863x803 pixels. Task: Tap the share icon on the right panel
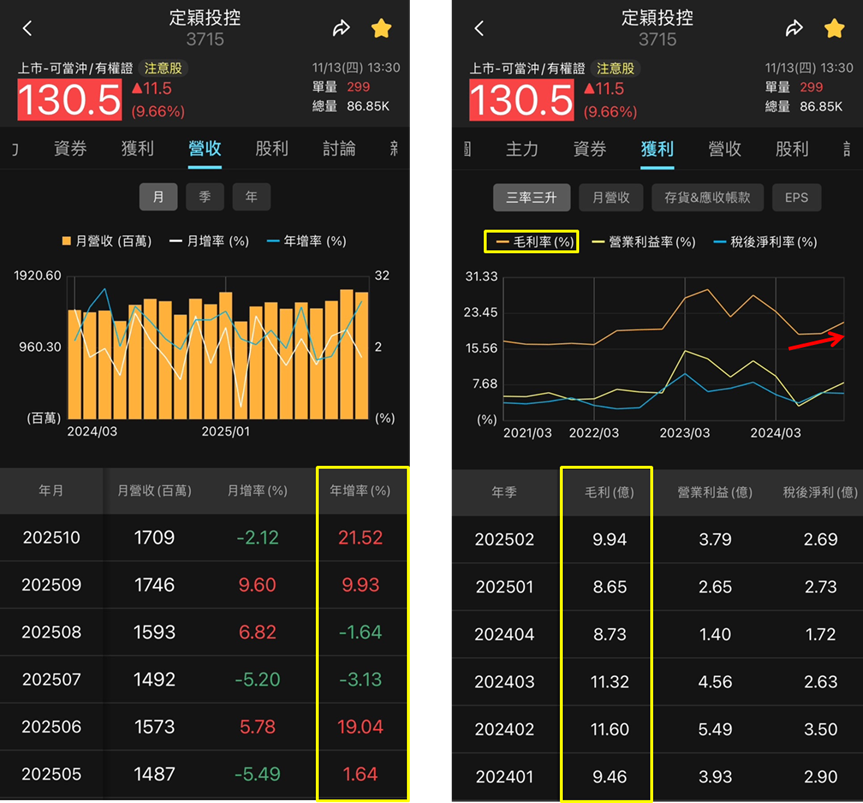(x=795, y=28)
